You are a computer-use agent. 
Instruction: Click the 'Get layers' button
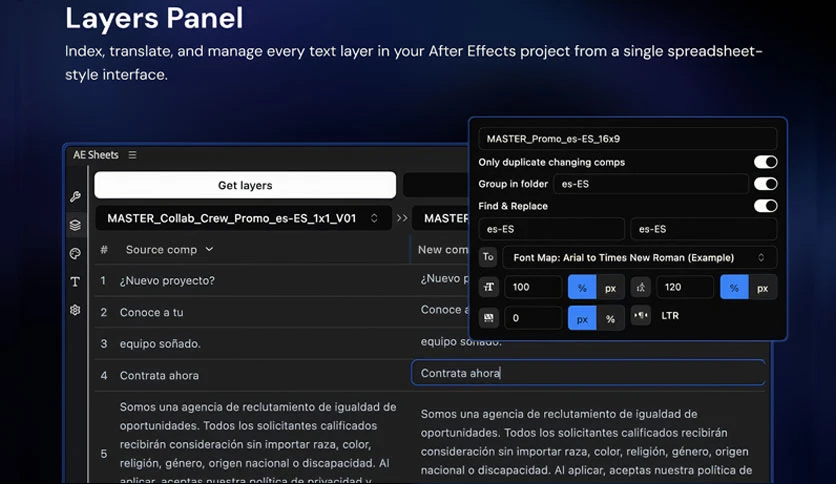245,185
